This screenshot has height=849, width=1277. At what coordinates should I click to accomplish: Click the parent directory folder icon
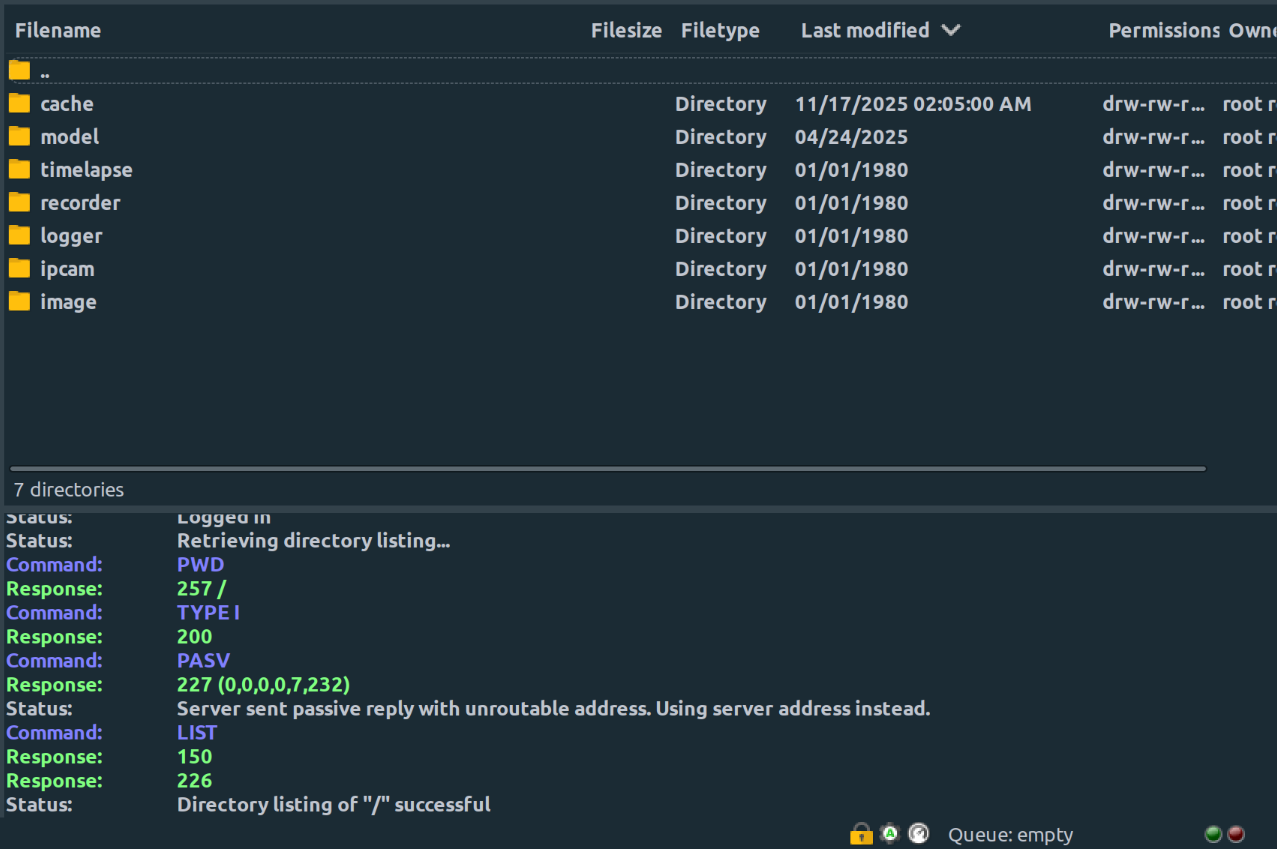point(18,70)
